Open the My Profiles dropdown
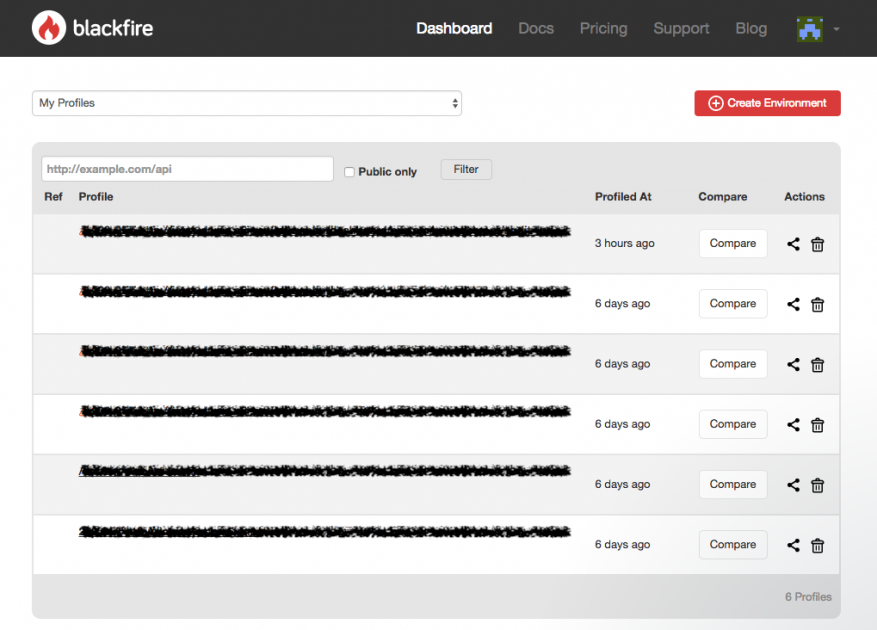The height and width of the screenshot is (630, 877). click(x=247, y=103)
